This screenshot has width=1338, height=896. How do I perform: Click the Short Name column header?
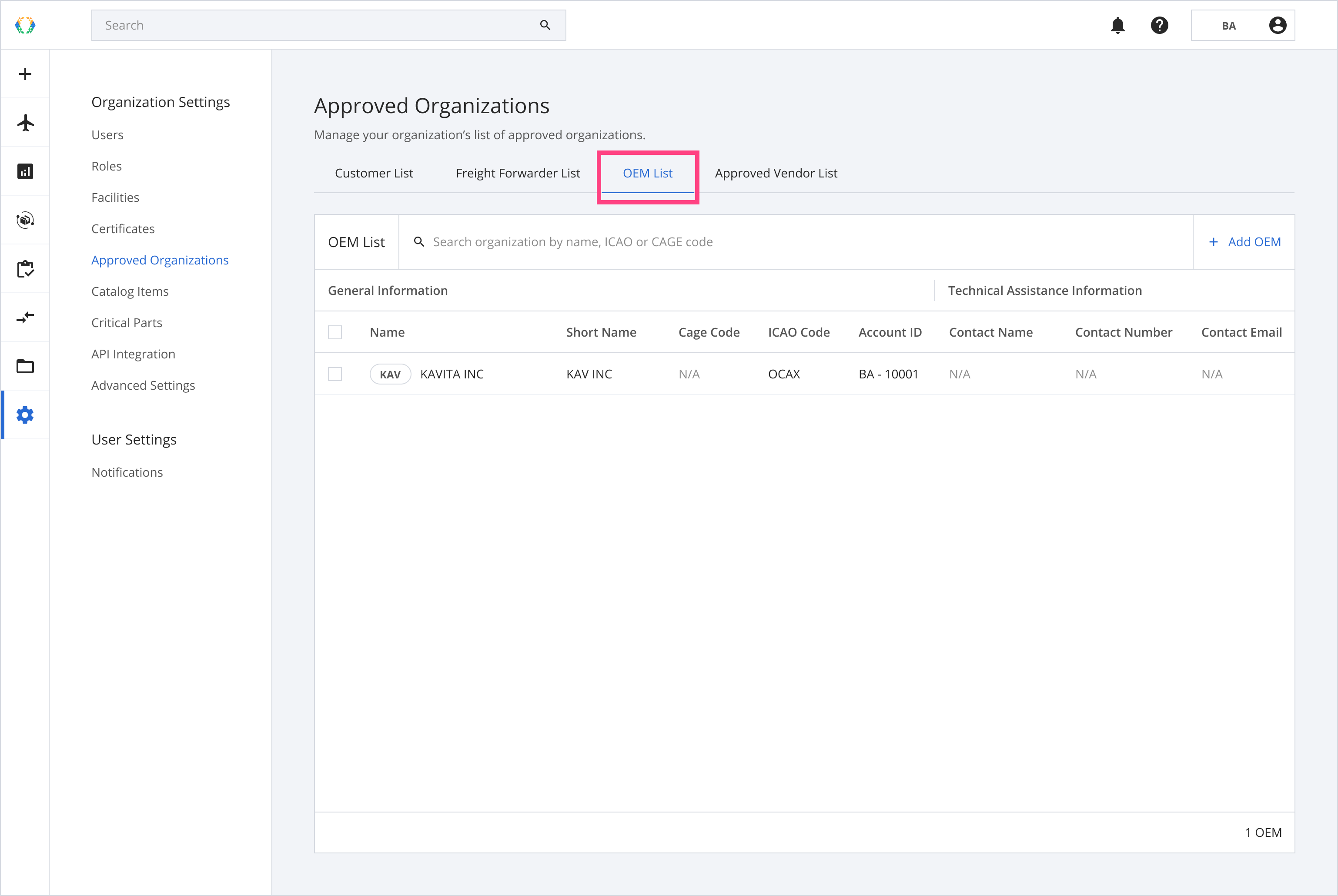[601, 332]
